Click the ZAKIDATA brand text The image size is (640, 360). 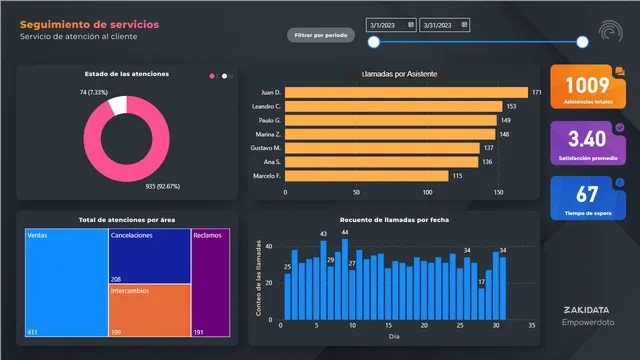587,310
